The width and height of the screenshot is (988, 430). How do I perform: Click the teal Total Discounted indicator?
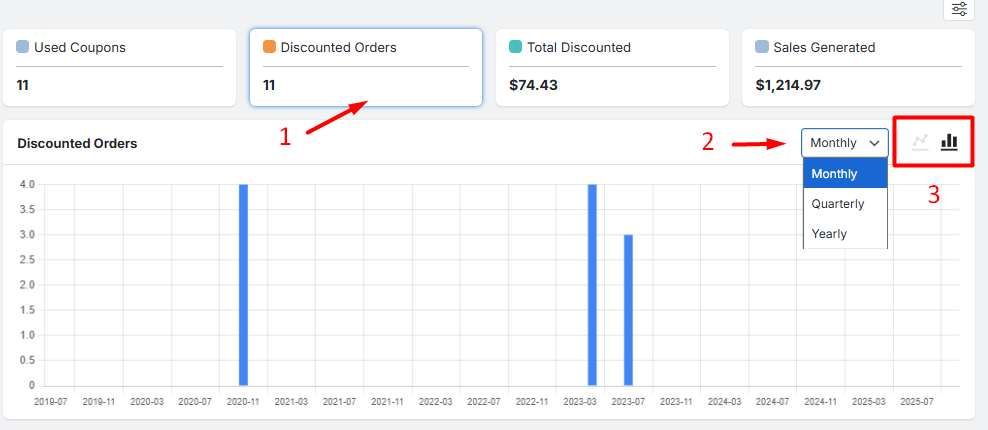coord(515,47)
